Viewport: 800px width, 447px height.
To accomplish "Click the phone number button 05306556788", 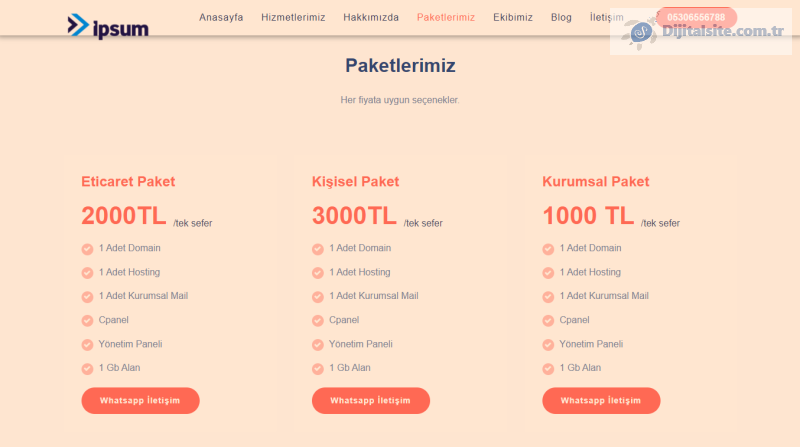I will [696, 17].
